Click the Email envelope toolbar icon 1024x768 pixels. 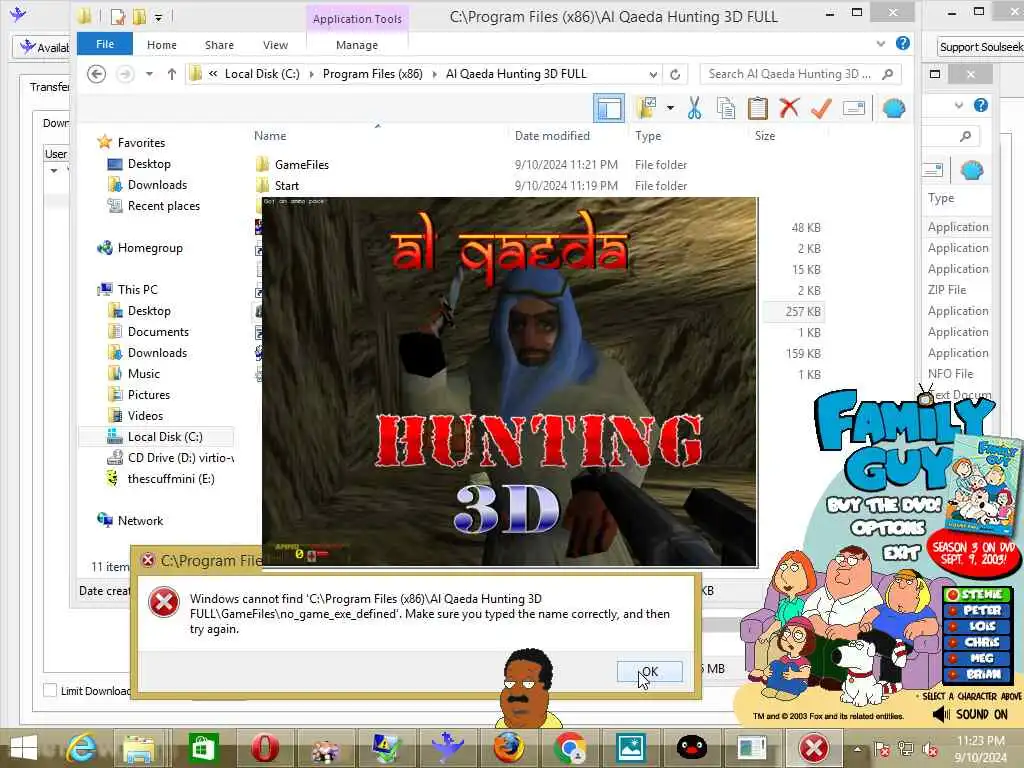point(854,108)
